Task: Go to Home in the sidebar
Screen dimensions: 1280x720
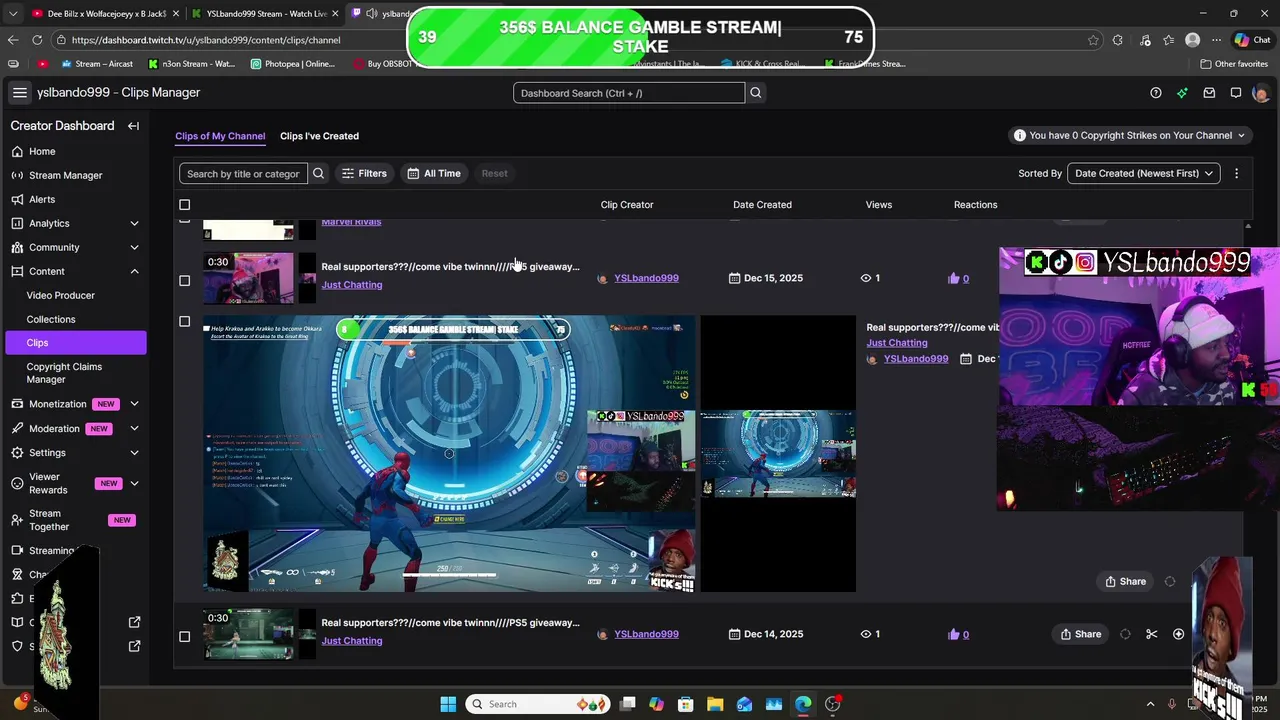Action: [76, 151]
